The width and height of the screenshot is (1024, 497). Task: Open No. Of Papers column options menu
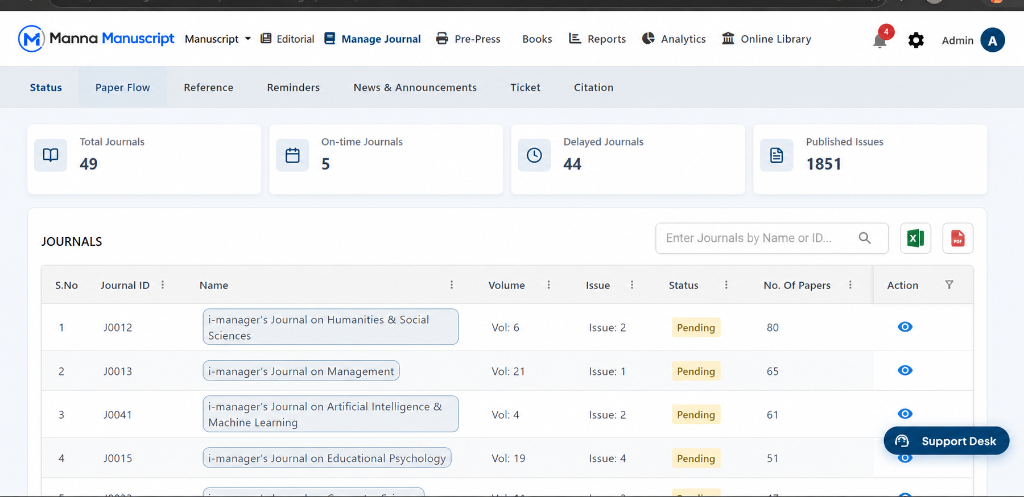(850, 285)
